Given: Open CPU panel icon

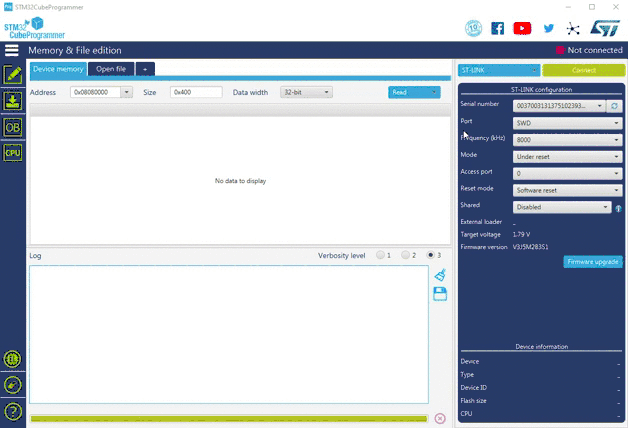Looking at the screenshot, I should 13,153.
